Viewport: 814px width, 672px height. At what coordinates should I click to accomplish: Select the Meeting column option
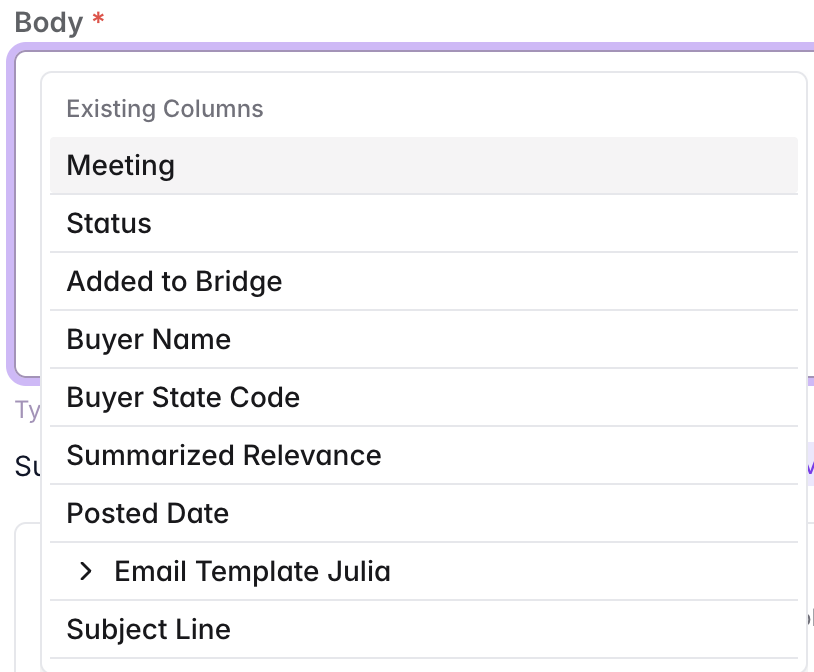pyautogui.click(x=121, y=165)
